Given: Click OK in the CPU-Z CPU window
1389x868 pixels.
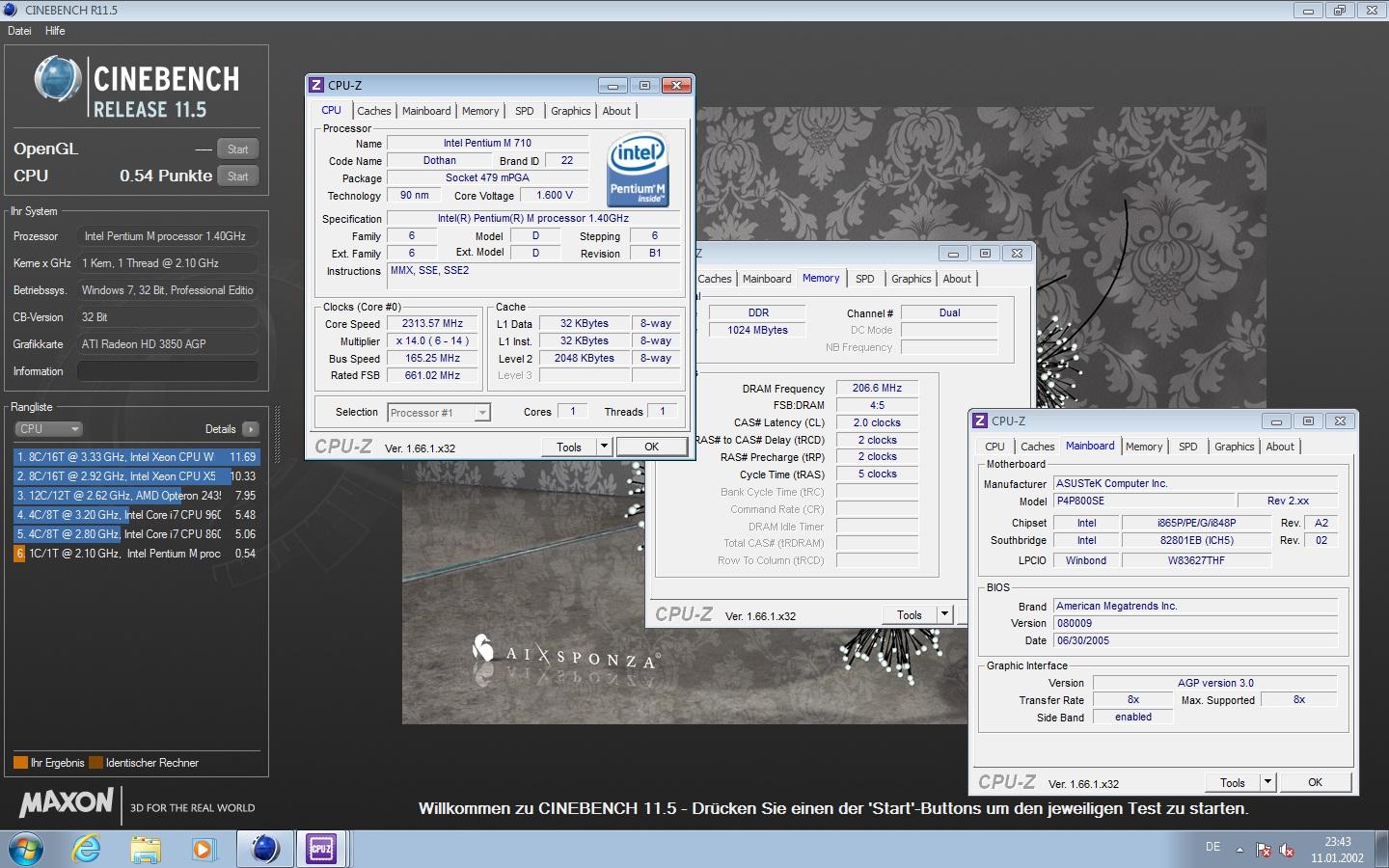Looking at the screenshot, I should point(652,447).
